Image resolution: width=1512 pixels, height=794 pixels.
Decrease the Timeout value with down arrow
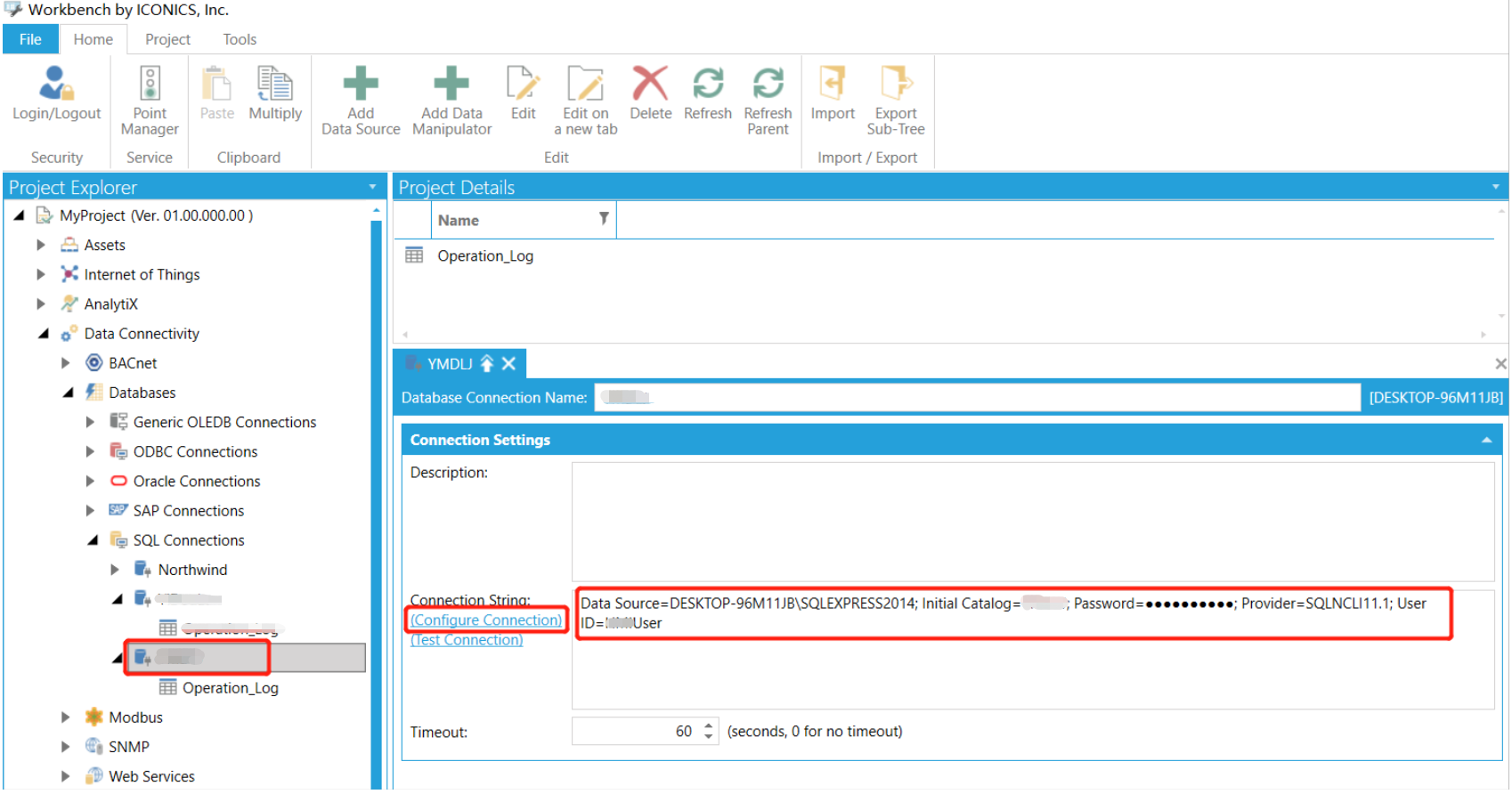(709, 737)
